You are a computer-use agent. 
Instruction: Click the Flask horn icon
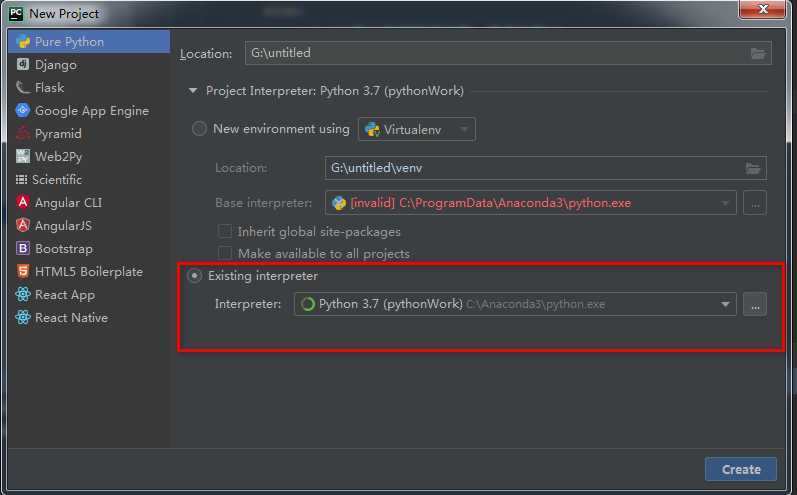click(23, 87)
